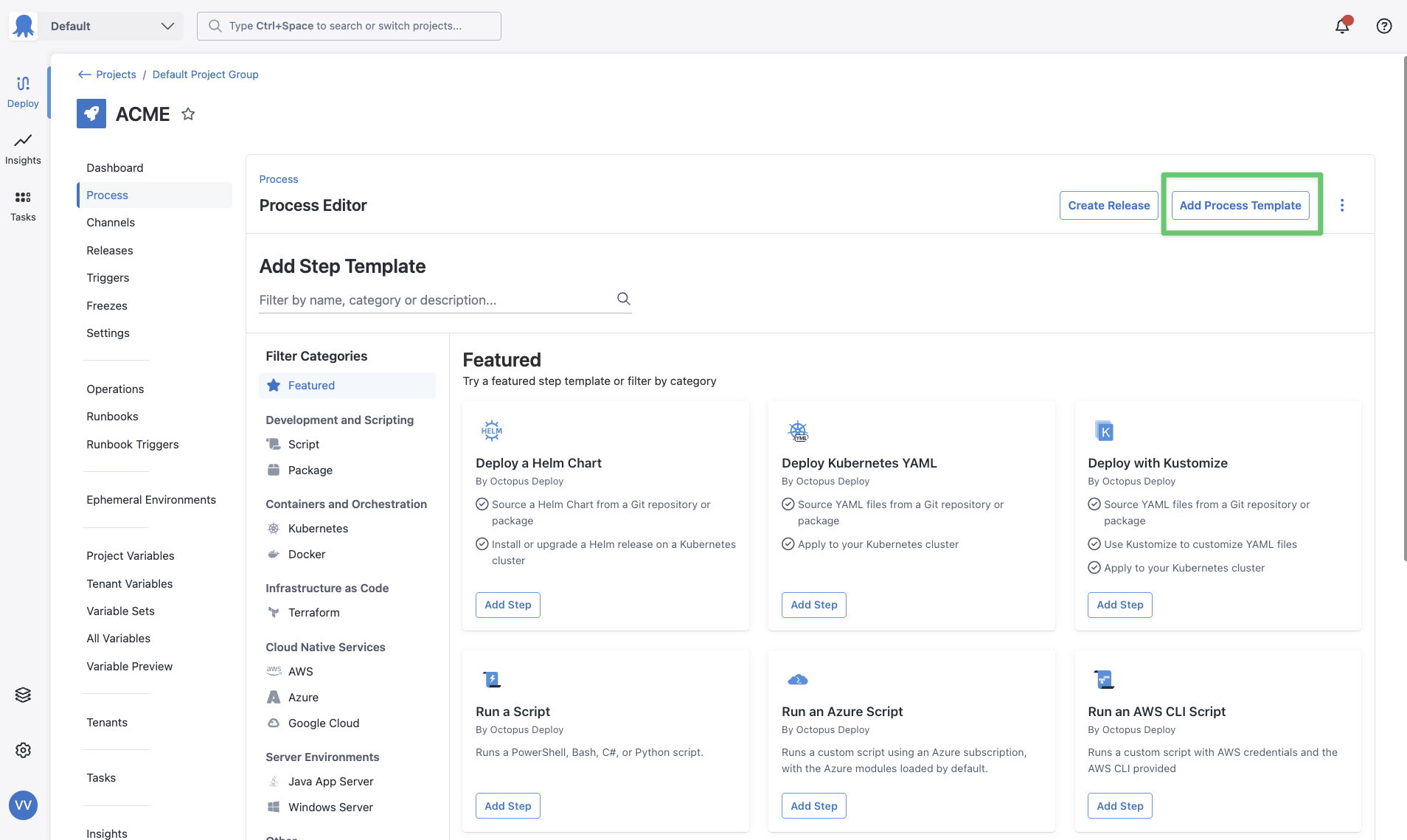Select the Terraform category icon

tap(273, 612)
